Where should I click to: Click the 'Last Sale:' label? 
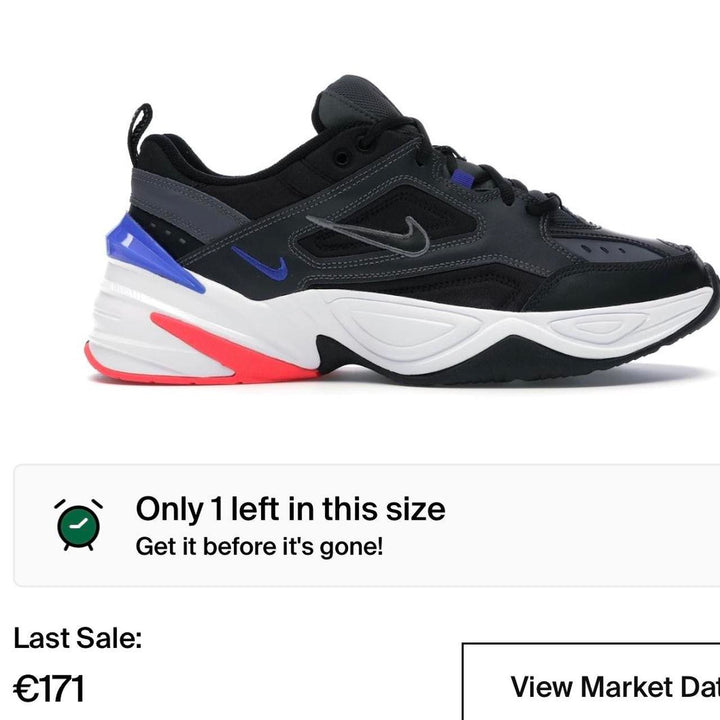coord(78,638)
